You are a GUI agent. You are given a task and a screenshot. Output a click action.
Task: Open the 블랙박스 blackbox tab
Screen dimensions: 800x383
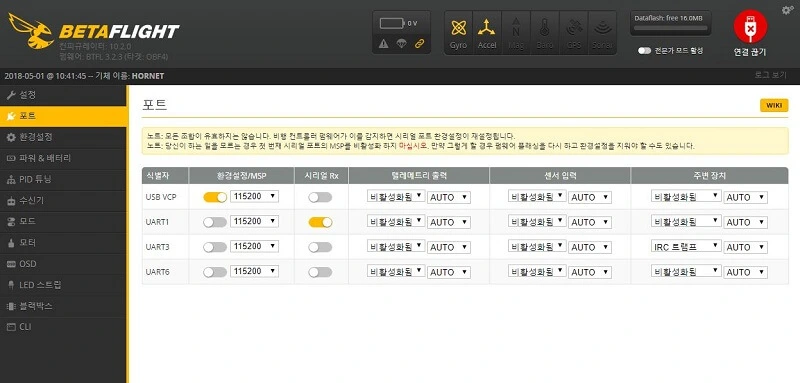pyautogui.click(x=63, y=306)
